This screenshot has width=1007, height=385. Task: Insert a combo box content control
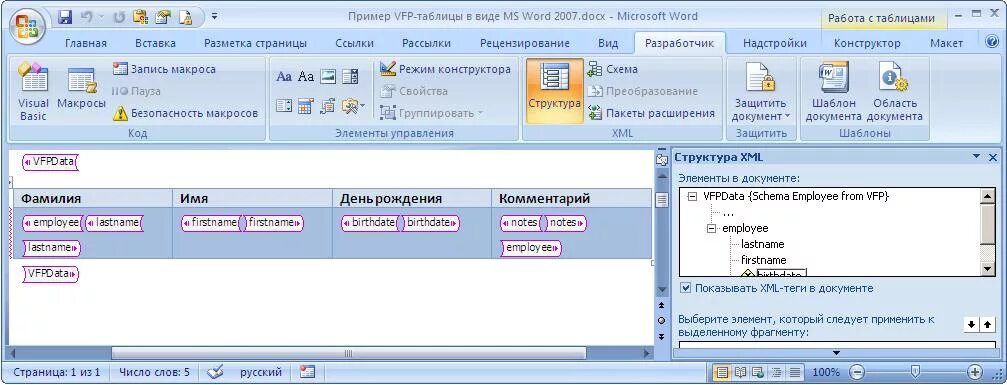[350, 76]
